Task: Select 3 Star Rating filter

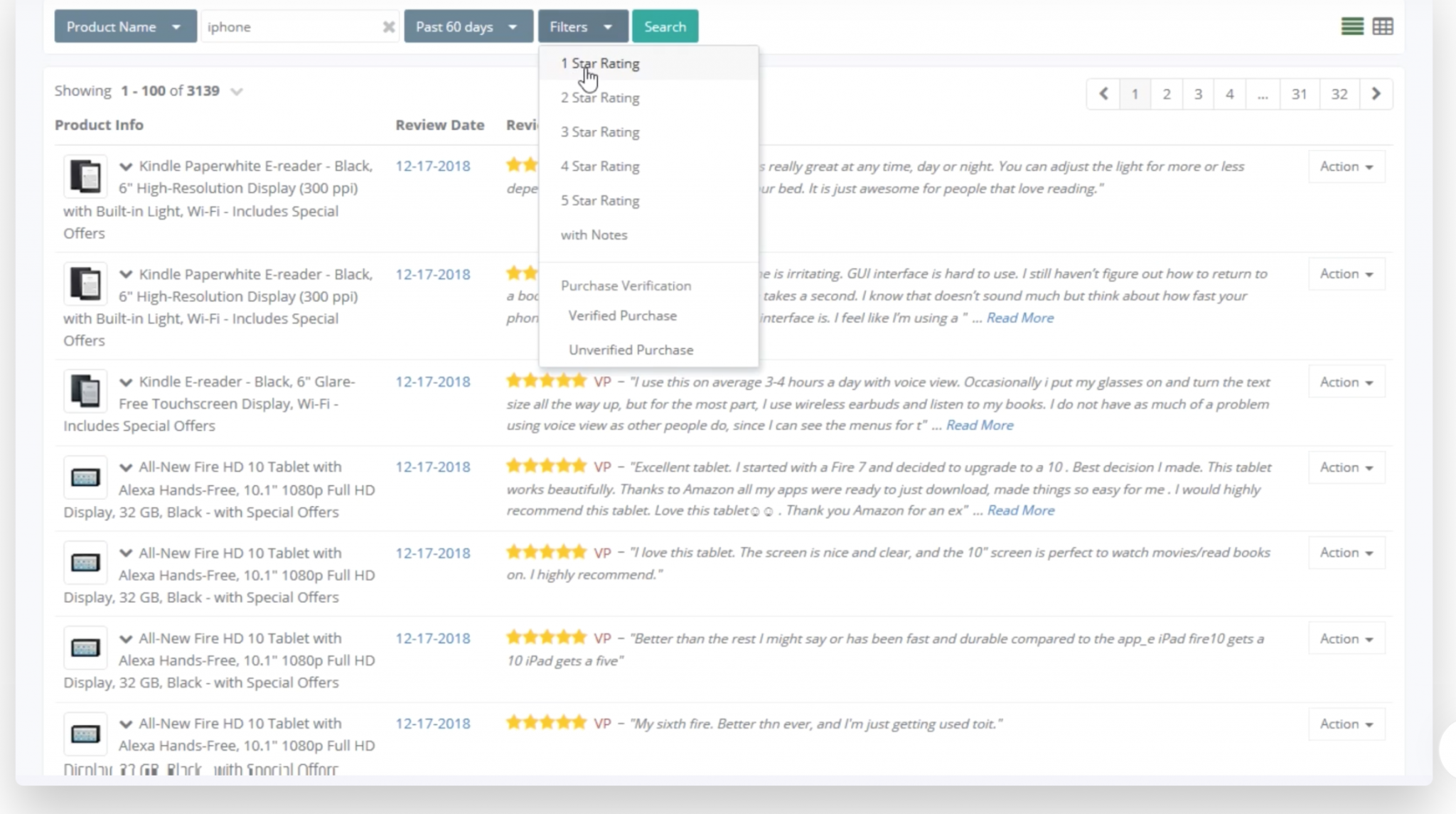Action: click(x=648, y=132)
